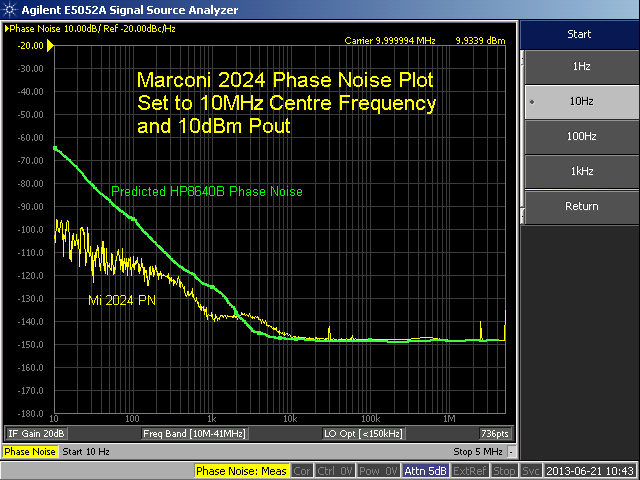The height and width of the screenshot is (480, 640).
Task: Click the -180.0 bottom axis label
Action: coord(30,413)
